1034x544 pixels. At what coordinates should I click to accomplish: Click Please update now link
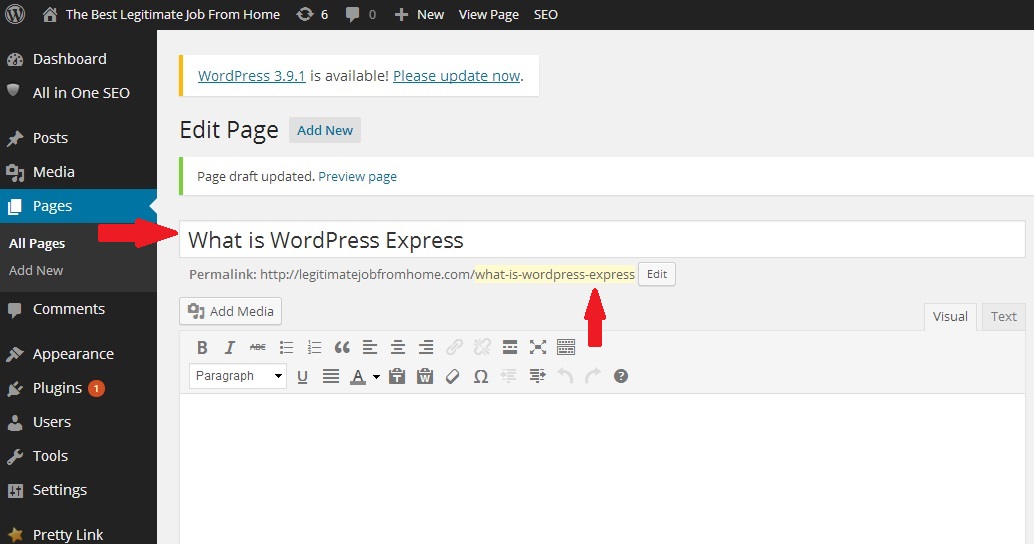pos(457,76)
